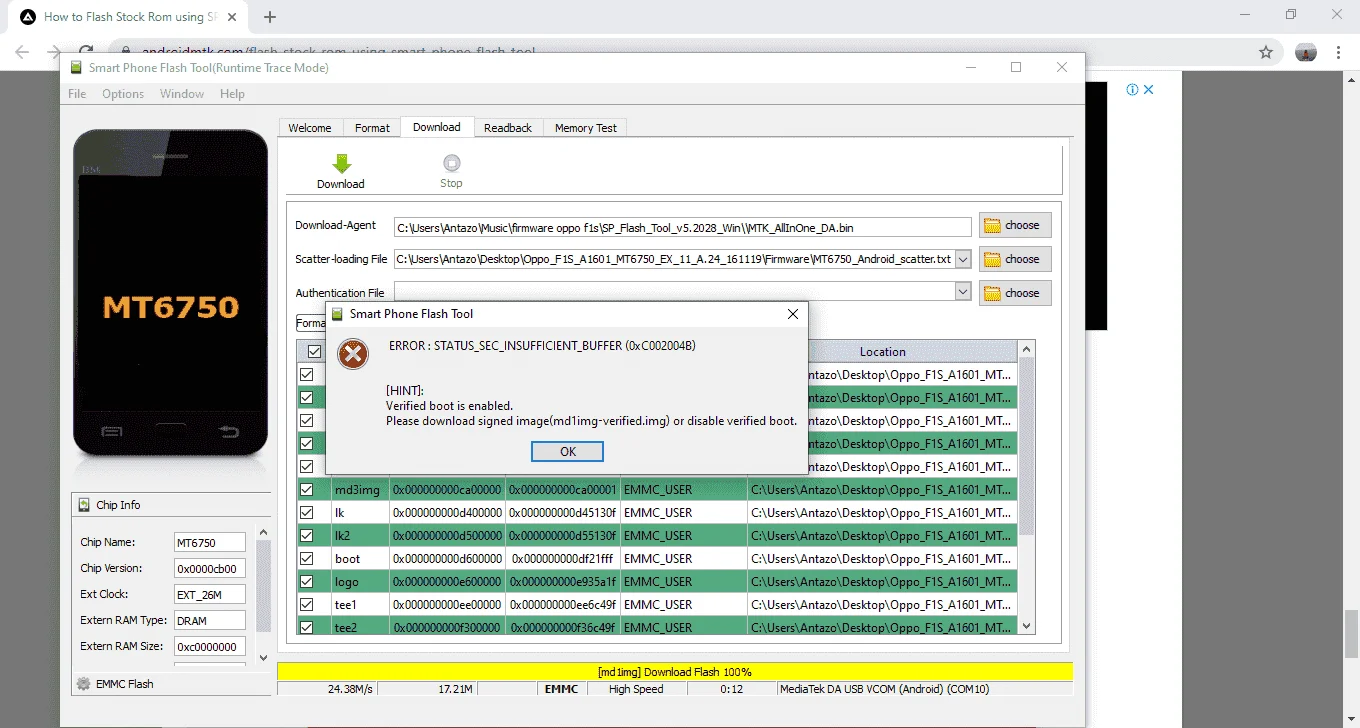The image size is (1360, 728).
Task: Click the ad info icon
Action: click(x=1132, y=89)
